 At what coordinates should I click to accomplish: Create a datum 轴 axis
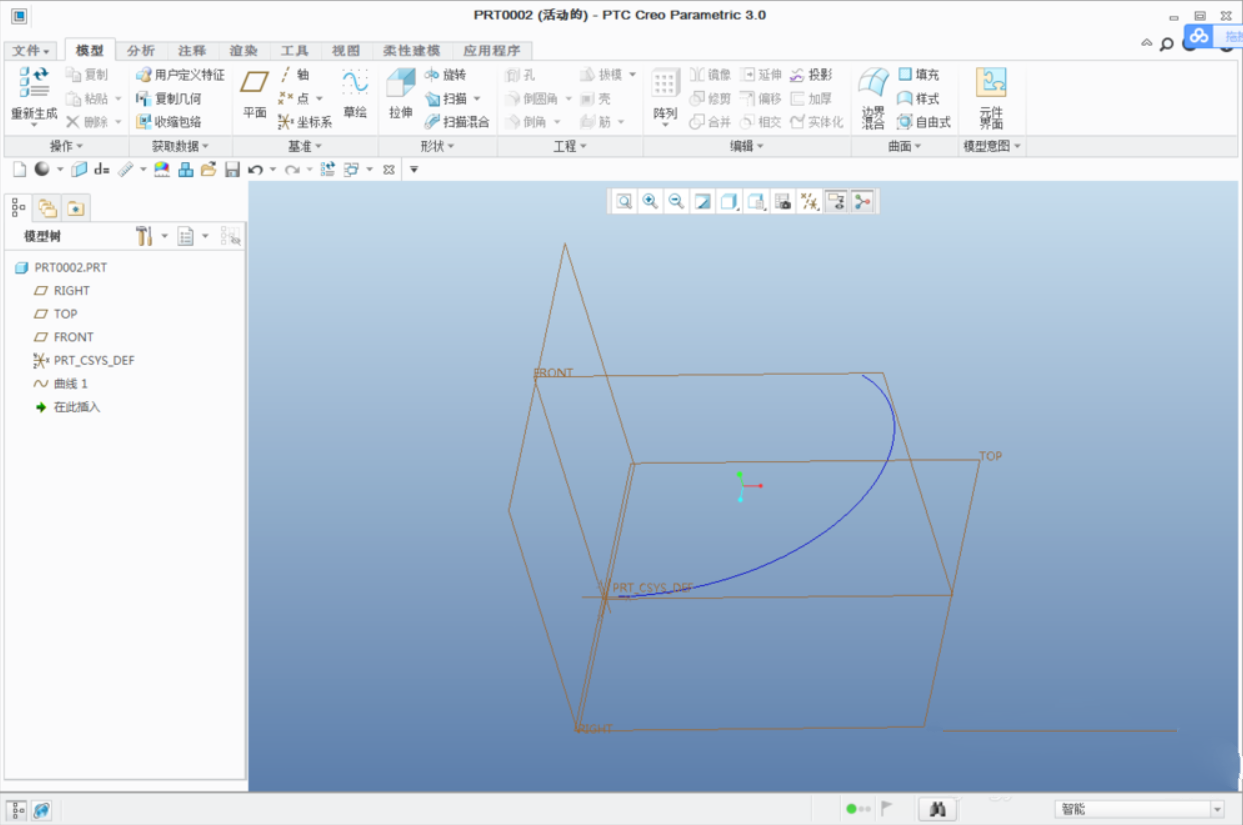(x=295, y=75)
